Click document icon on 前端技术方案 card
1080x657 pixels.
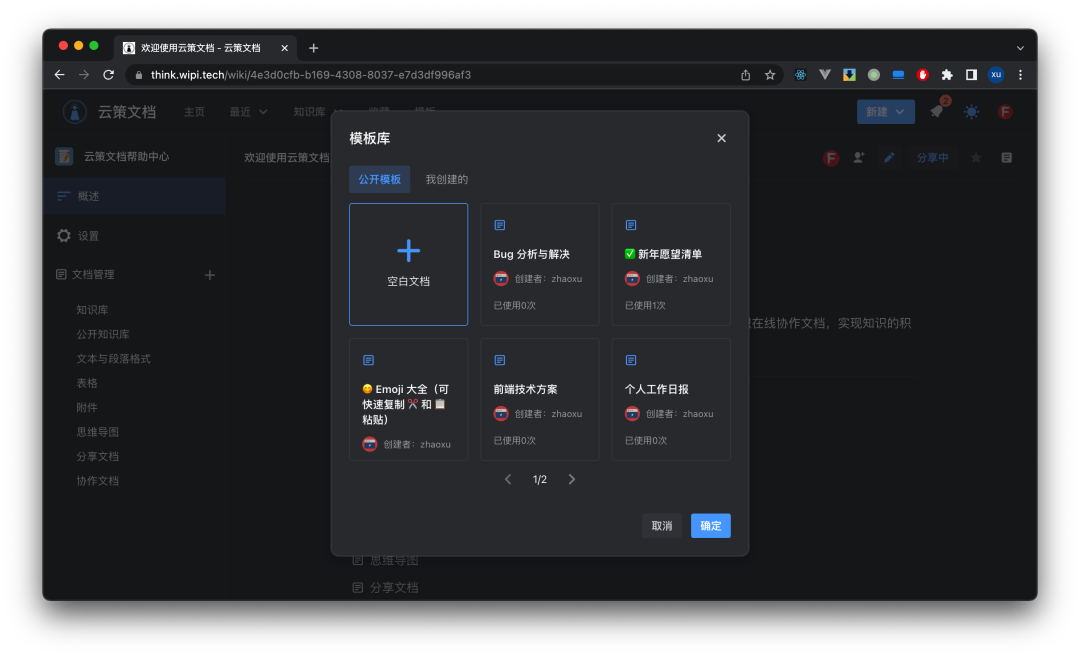pyautogui.click(x=500, y=360)
